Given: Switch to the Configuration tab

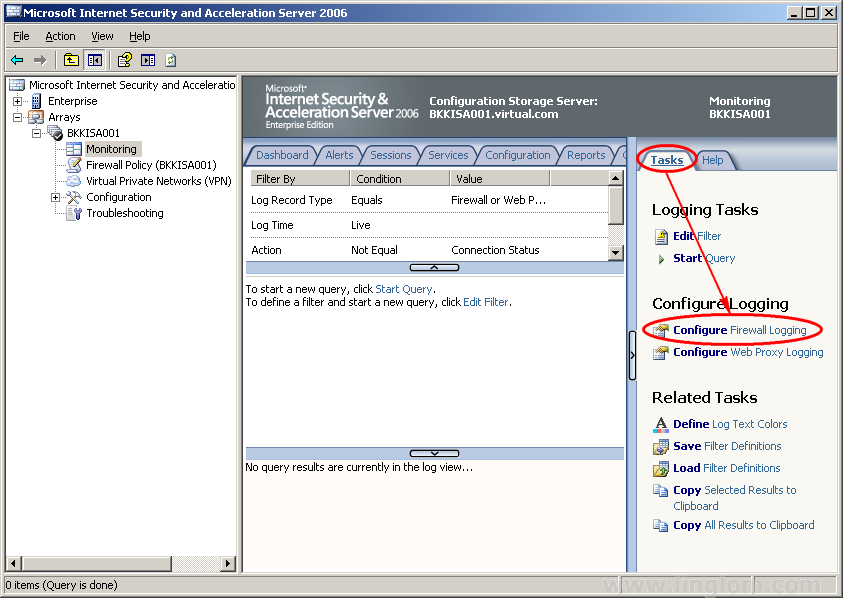Looking at the screenshot, I should click(518, 155).
